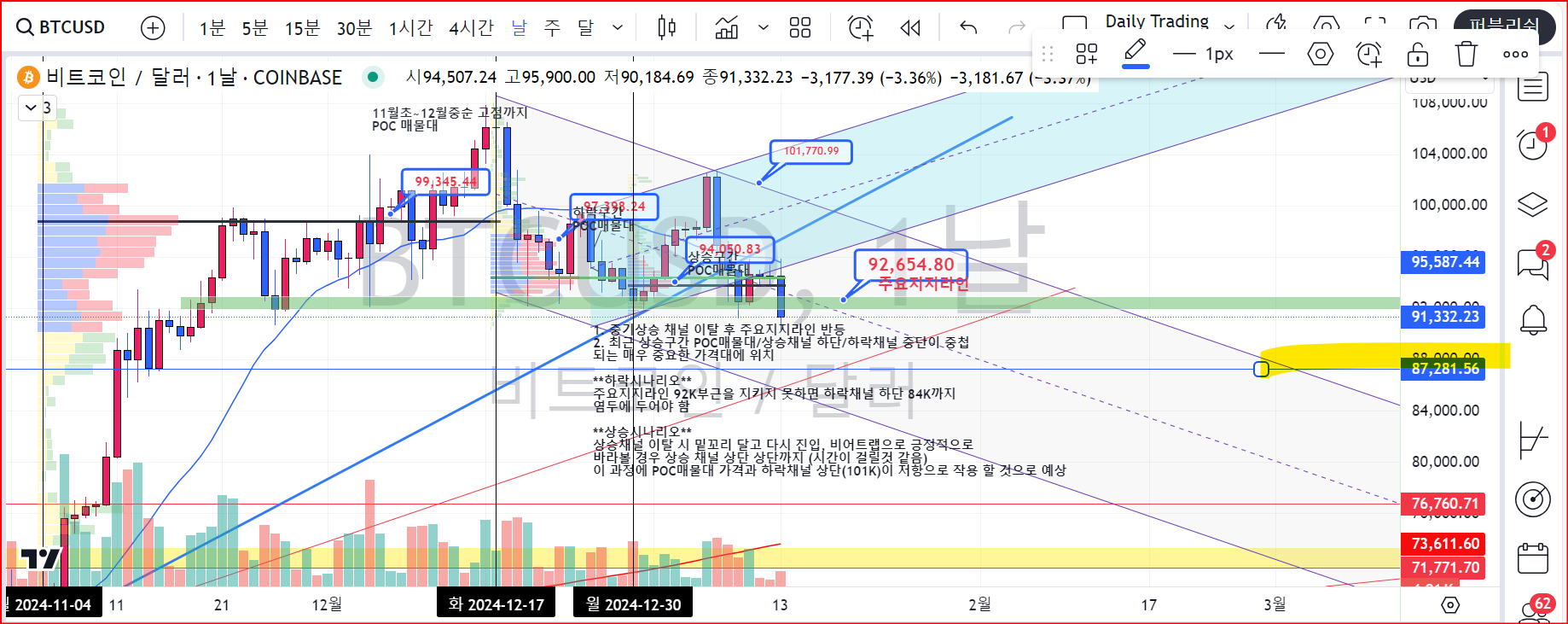This screenshot has width=1568, height=624.
Task: Grab the drawing toolbar drag handle
Action: (1048, 55)
